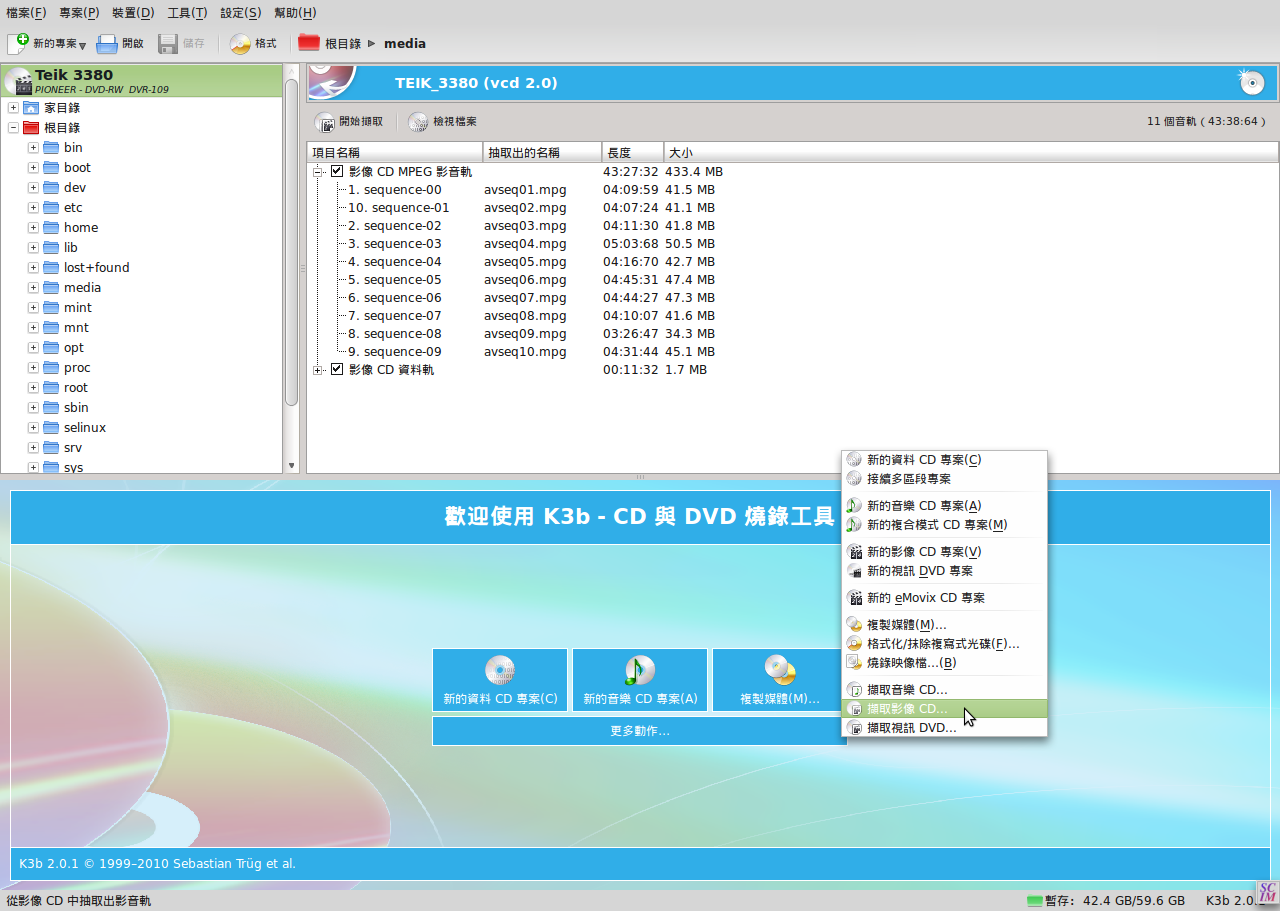Click the 燒錄映像檔 burn image icon
This screenshot has width=1280, height=911.
pos(854,662)
